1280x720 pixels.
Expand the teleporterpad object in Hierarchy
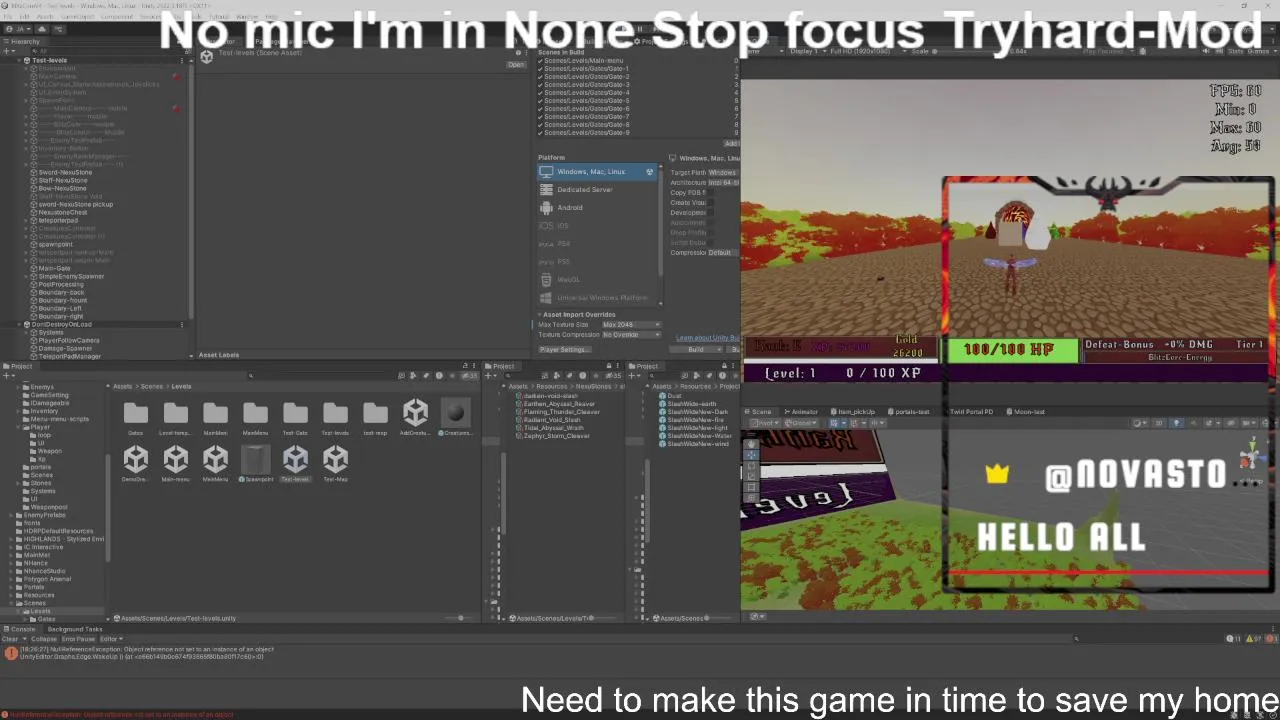(x=27, y=220)
